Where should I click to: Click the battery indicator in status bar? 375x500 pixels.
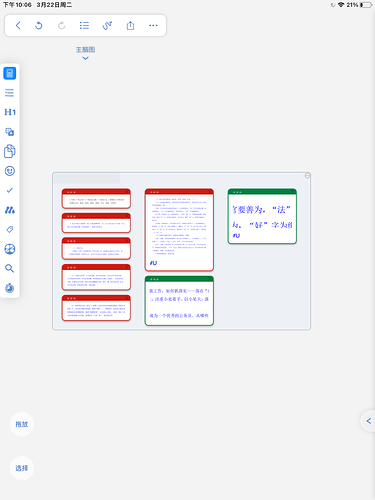[x=366, y=5]
